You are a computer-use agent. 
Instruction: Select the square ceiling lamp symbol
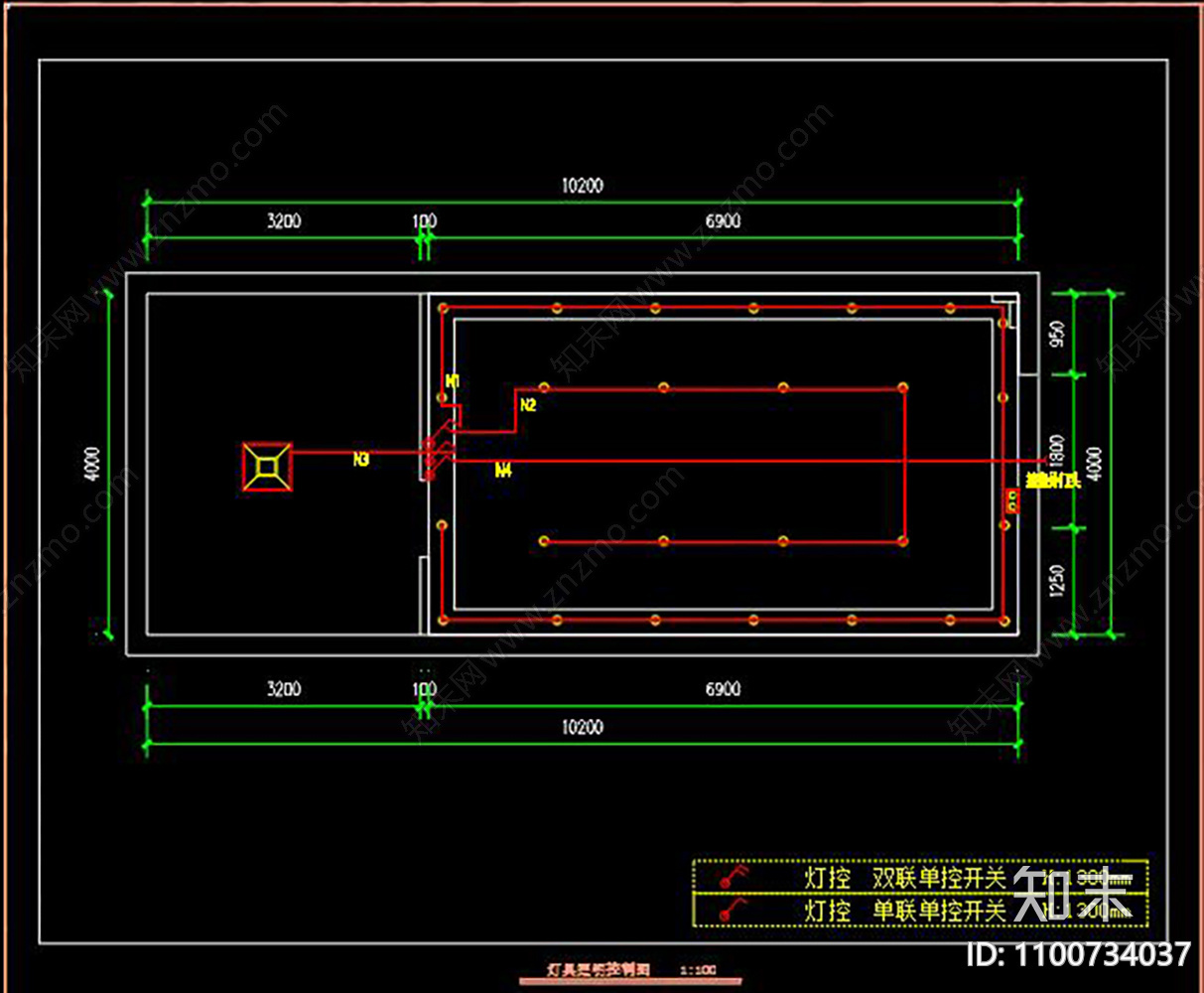[x=268, y=467]
